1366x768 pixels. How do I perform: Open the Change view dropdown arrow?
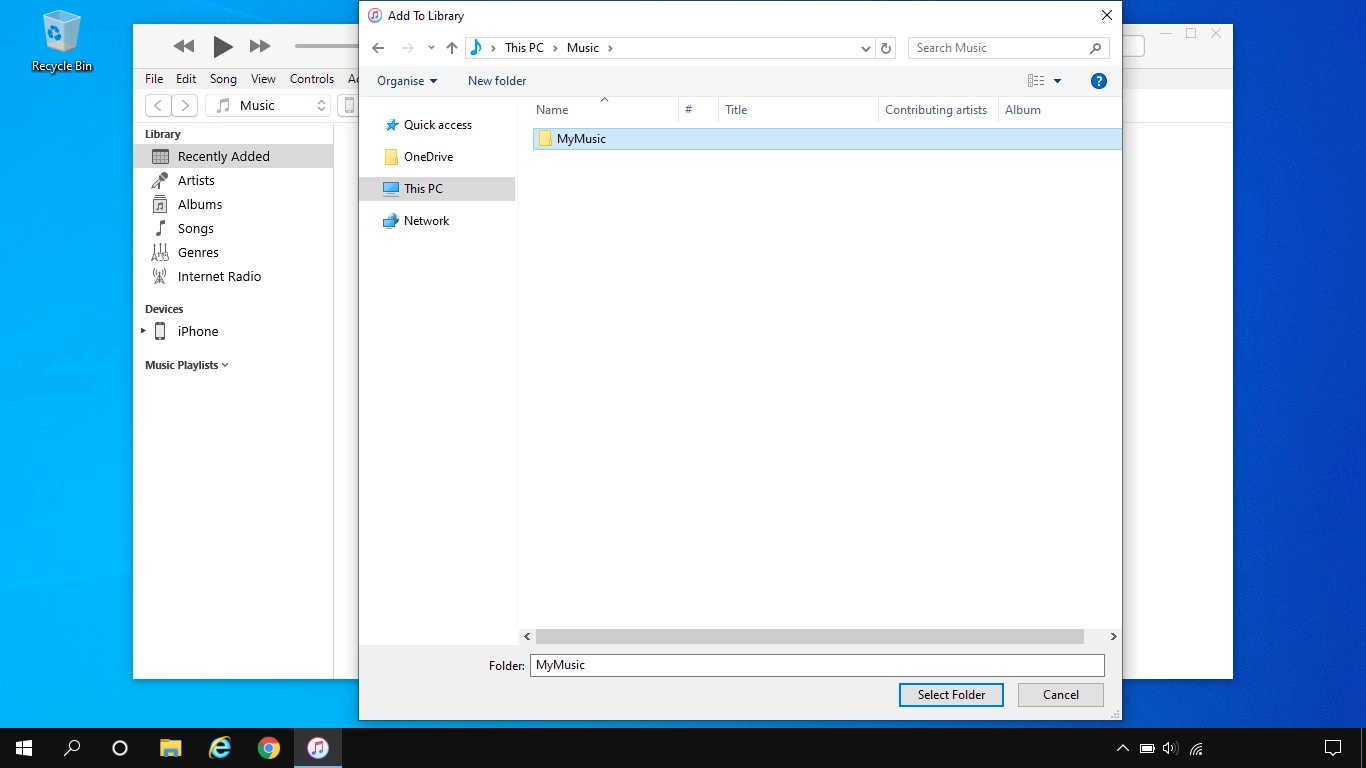tap(1057, 80)
